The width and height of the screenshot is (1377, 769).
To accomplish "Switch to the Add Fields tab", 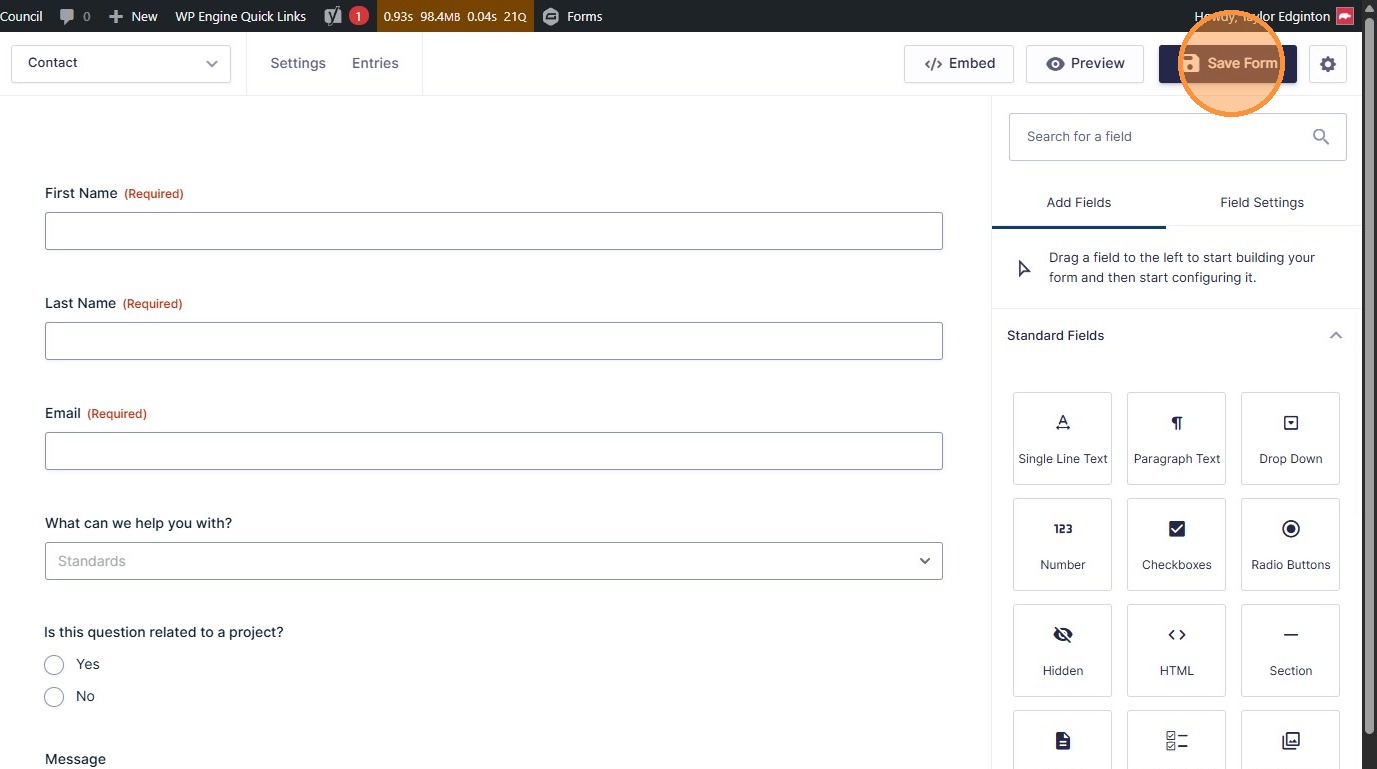I will click(x=1079, y=202).
